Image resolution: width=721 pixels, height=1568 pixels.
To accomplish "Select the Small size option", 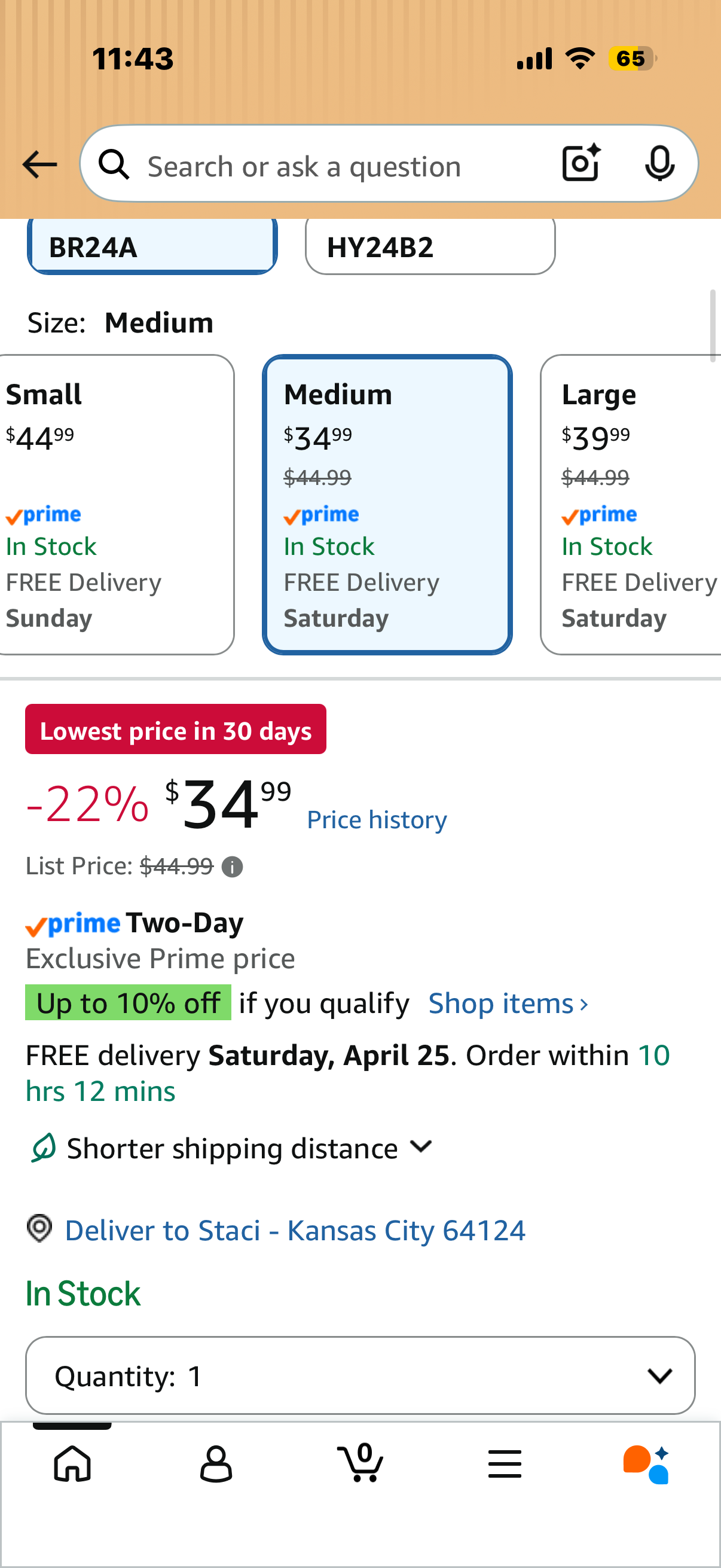I will [x=115, y=505].
